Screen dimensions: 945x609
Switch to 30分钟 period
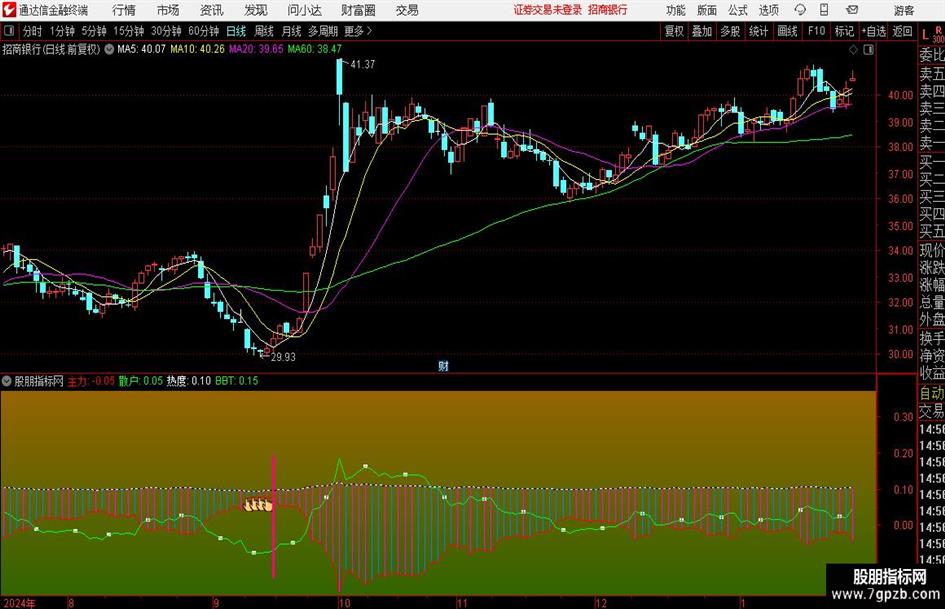coord(166,31)
